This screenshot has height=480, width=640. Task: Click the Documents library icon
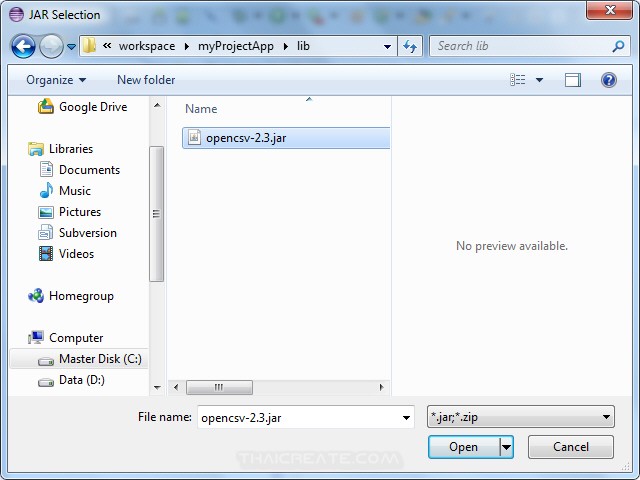point(46,169)
